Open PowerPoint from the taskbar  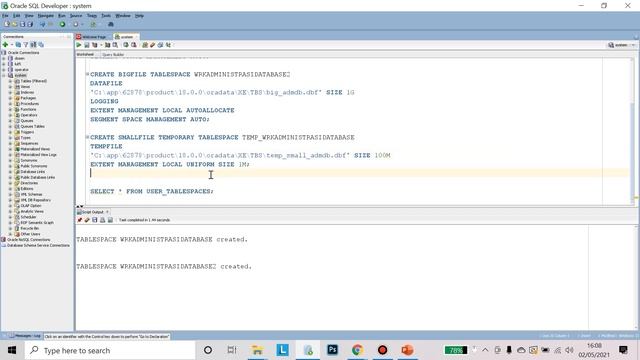[407, 350]
